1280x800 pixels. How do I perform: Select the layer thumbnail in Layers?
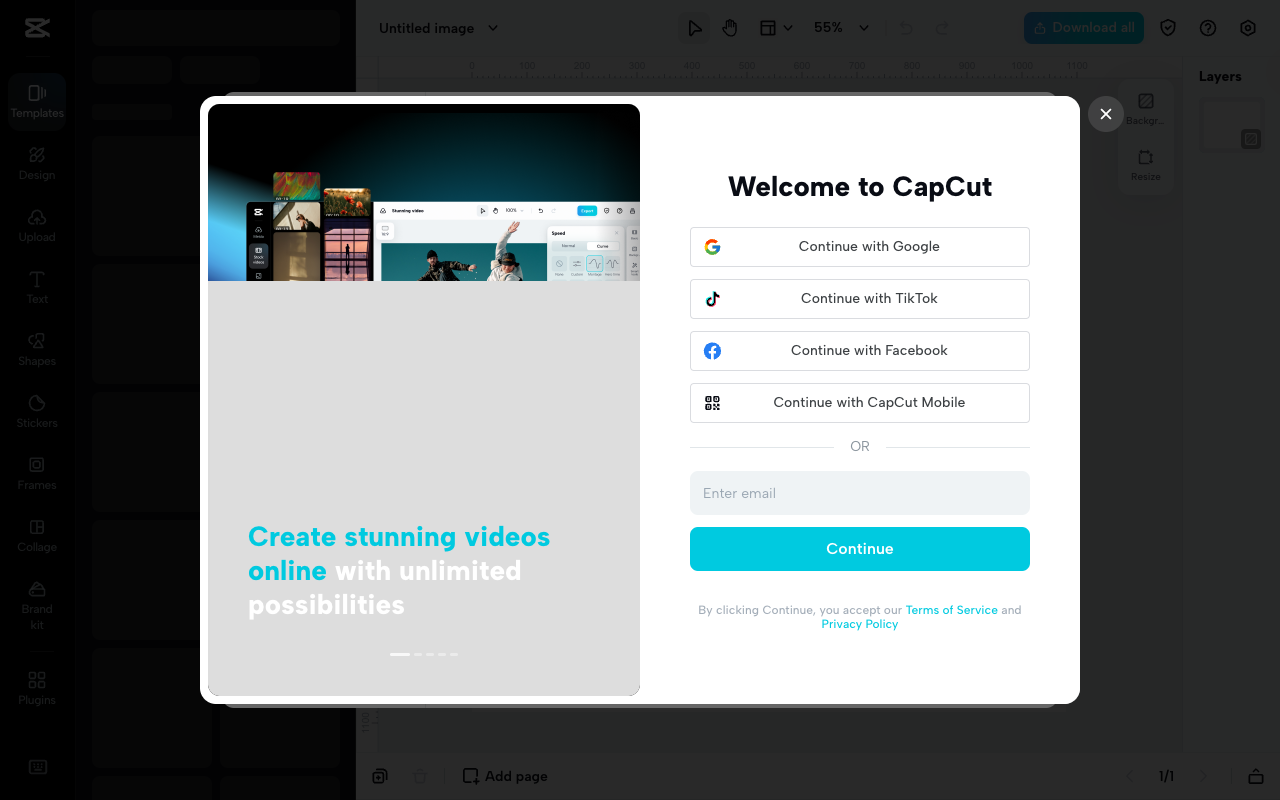1232,125
